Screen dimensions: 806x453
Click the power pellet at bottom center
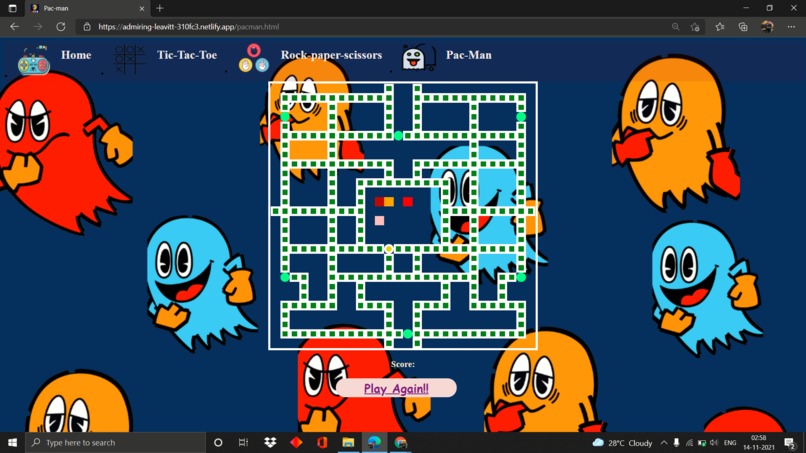(x=408, y=334)
